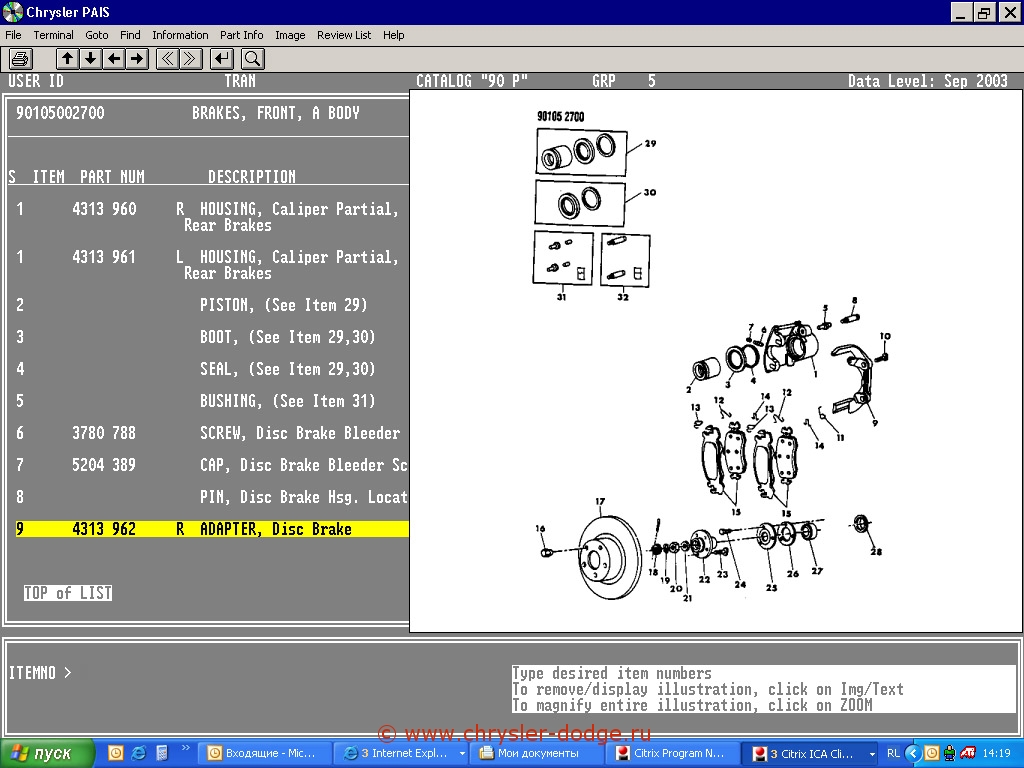Open the Terminal menu
This screenshot has height=768, width=1024.
pos(54,35)
